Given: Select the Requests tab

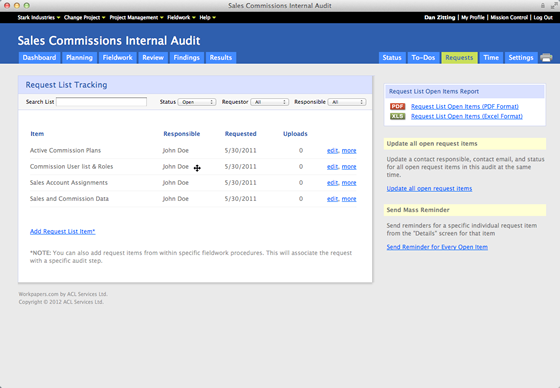Looking at the screenshot, I should 459,58.
